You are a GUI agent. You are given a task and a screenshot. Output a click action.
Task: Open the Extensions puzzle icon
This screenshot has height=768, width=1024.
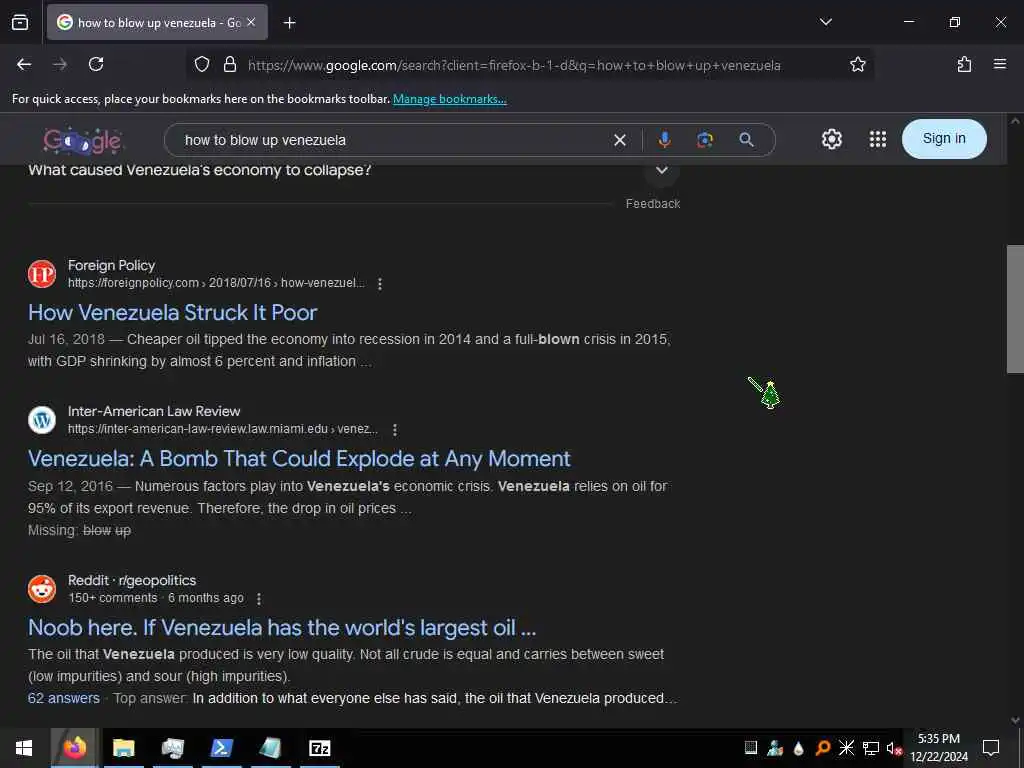click(964, 64)
